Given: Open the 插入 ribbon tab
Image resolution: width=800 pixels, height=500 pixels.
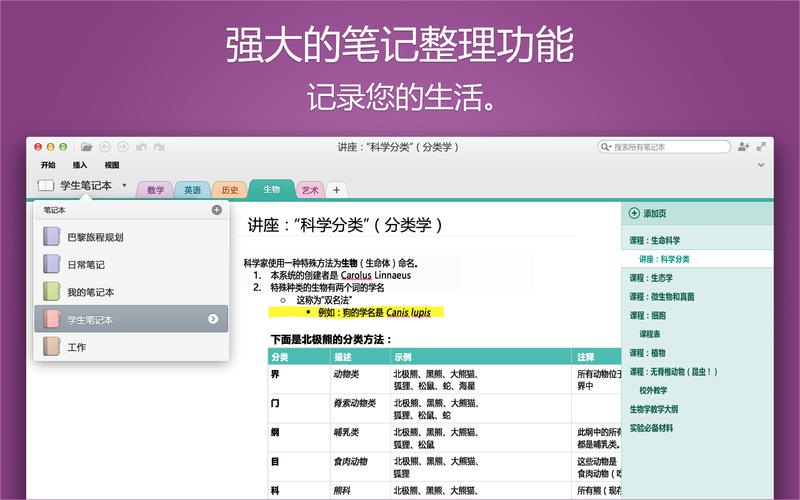Looking at the screenshot, I should (x=80, y=165).
